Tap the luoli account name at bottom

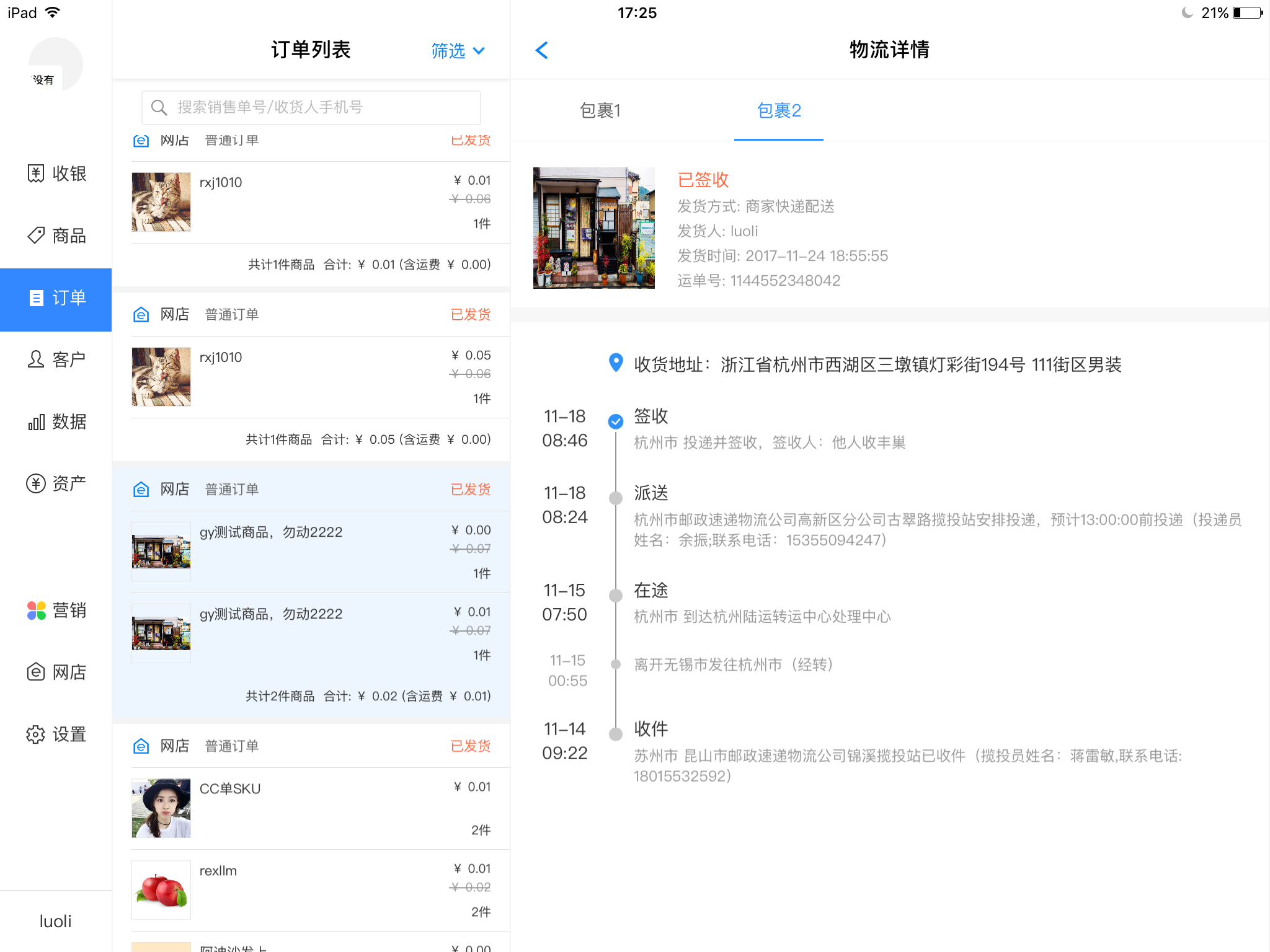56,922
